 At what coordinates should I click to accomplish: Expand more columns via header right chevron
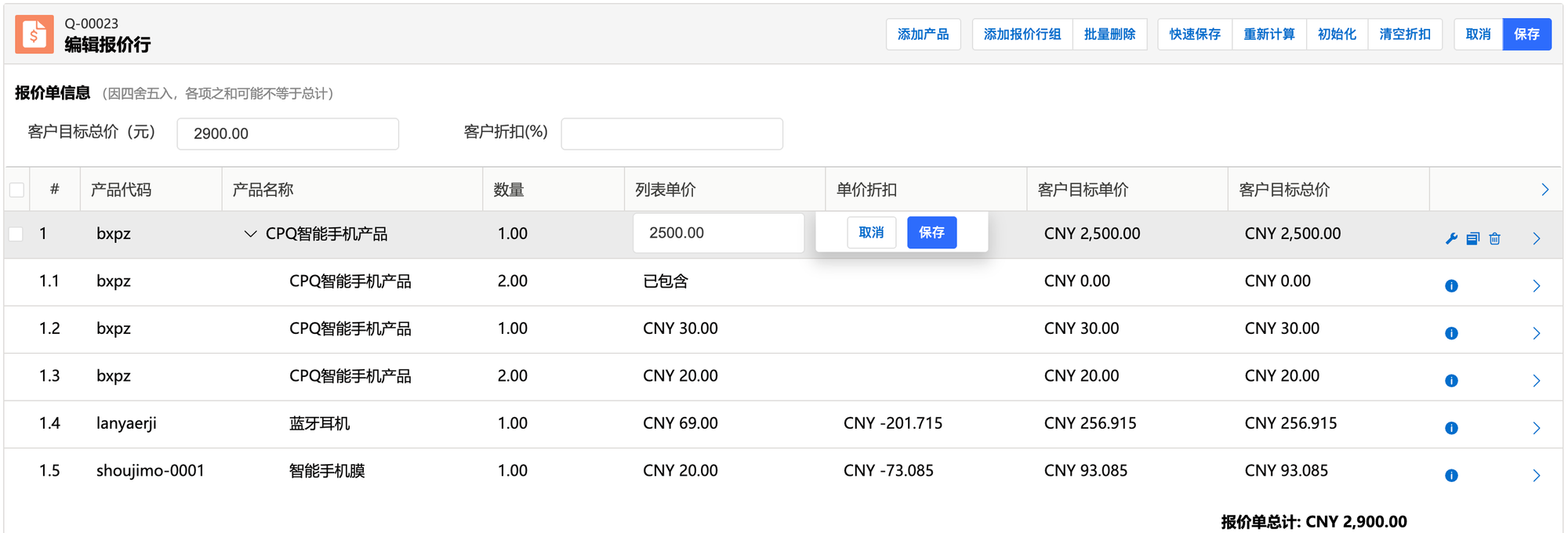1544,190
